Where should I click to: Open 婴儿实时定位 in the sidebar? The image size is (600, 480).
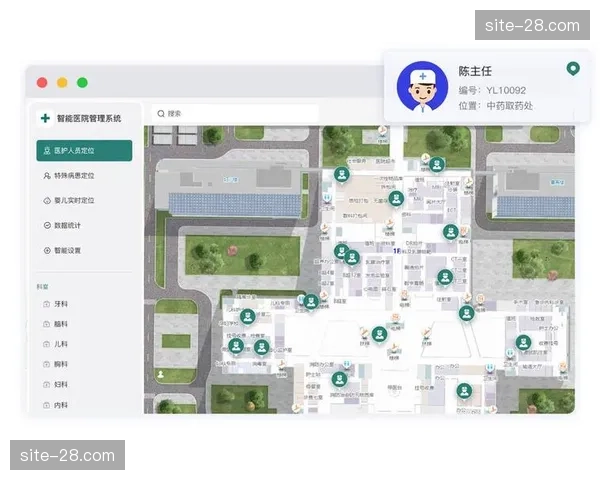pyautogui.click(x=69, y=201)
